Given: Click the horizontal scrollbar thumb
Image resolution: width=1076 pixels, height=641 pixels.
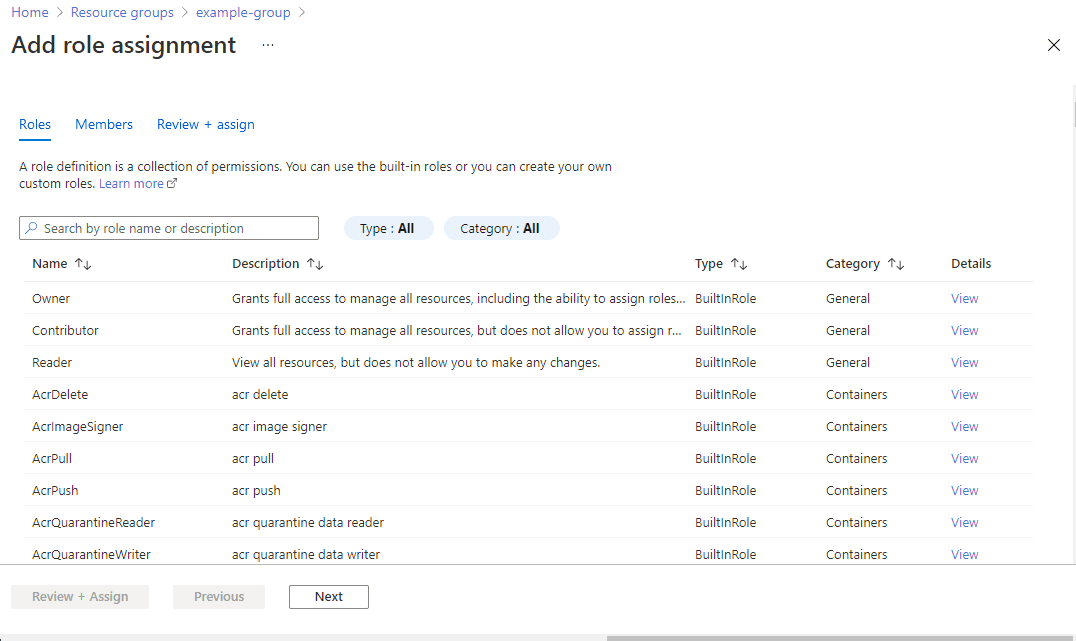Looking at the screenshot, I should pyautogui.click(x=841, y=638).
